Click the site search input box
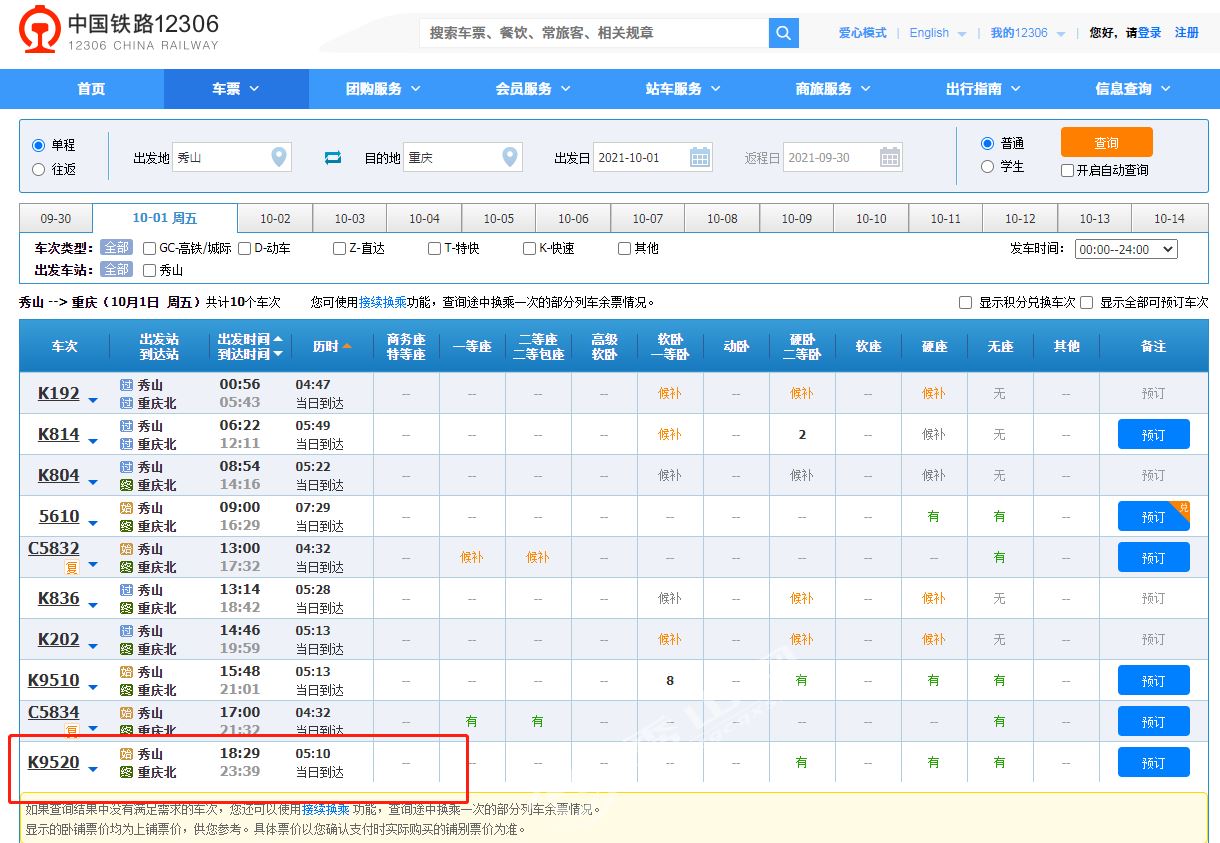Viewport: 1220px width, 843px height. tap(594, 33)
